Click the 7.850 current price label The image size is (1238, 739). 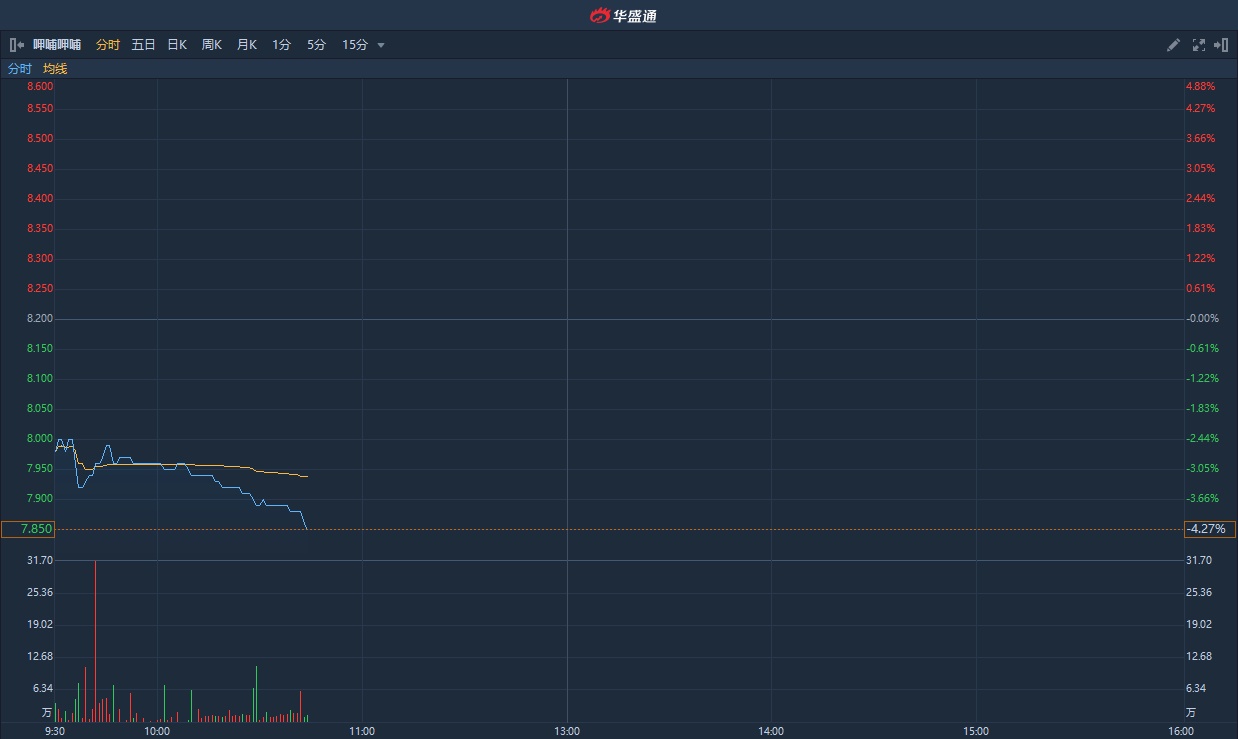point(28,529)
